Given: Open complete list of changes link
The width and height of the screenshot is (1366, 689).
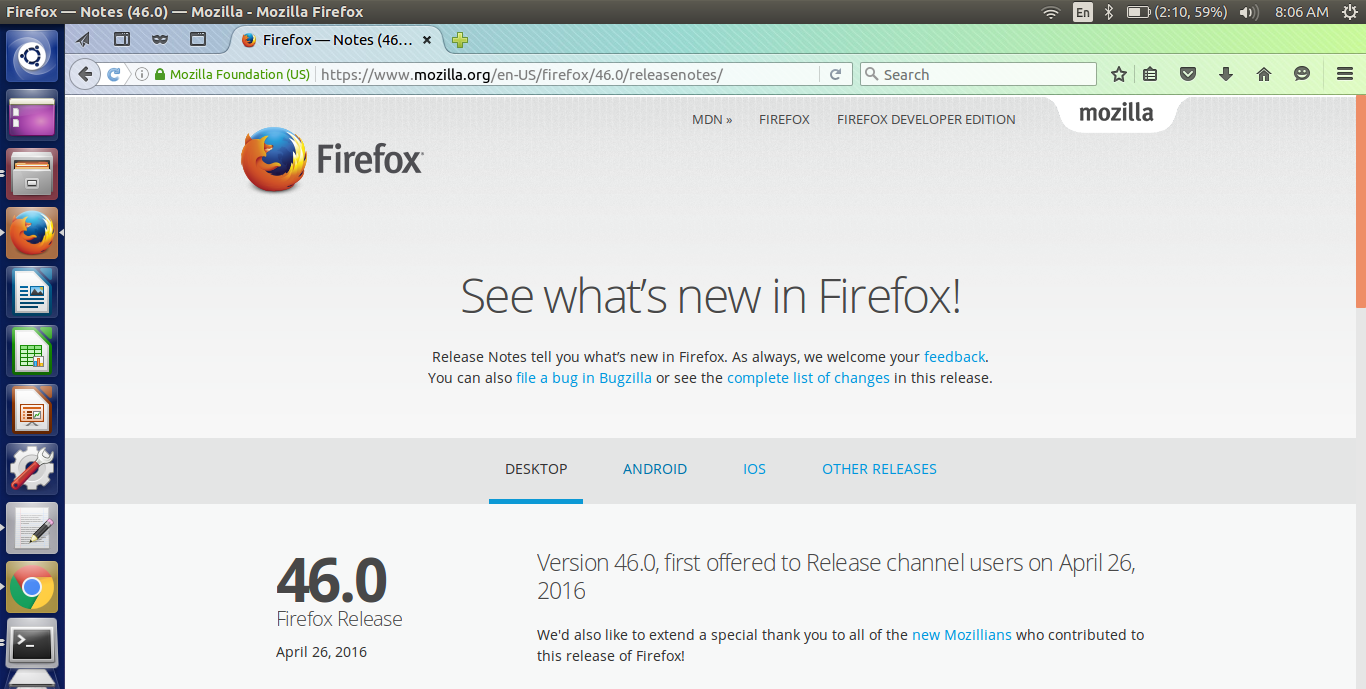Looking at the screenshot, I should tap(808, 378).
